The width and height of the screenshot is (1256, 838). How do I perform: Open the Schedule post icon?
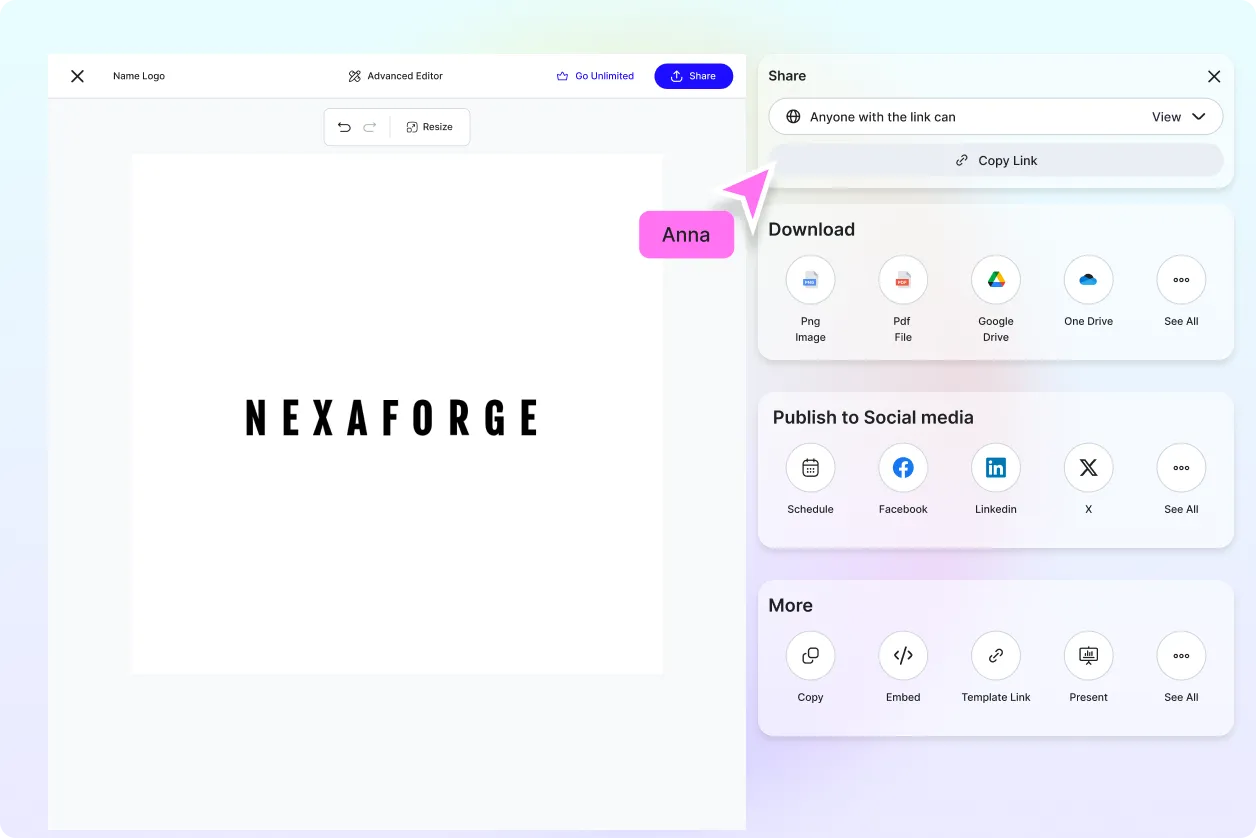tap(810, 468)
